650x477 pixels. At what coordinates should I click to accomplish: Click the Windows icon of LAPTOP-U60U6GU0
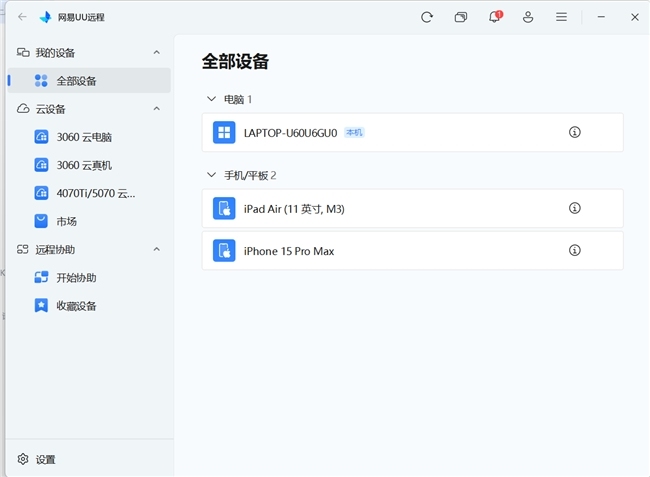(224, 132)
